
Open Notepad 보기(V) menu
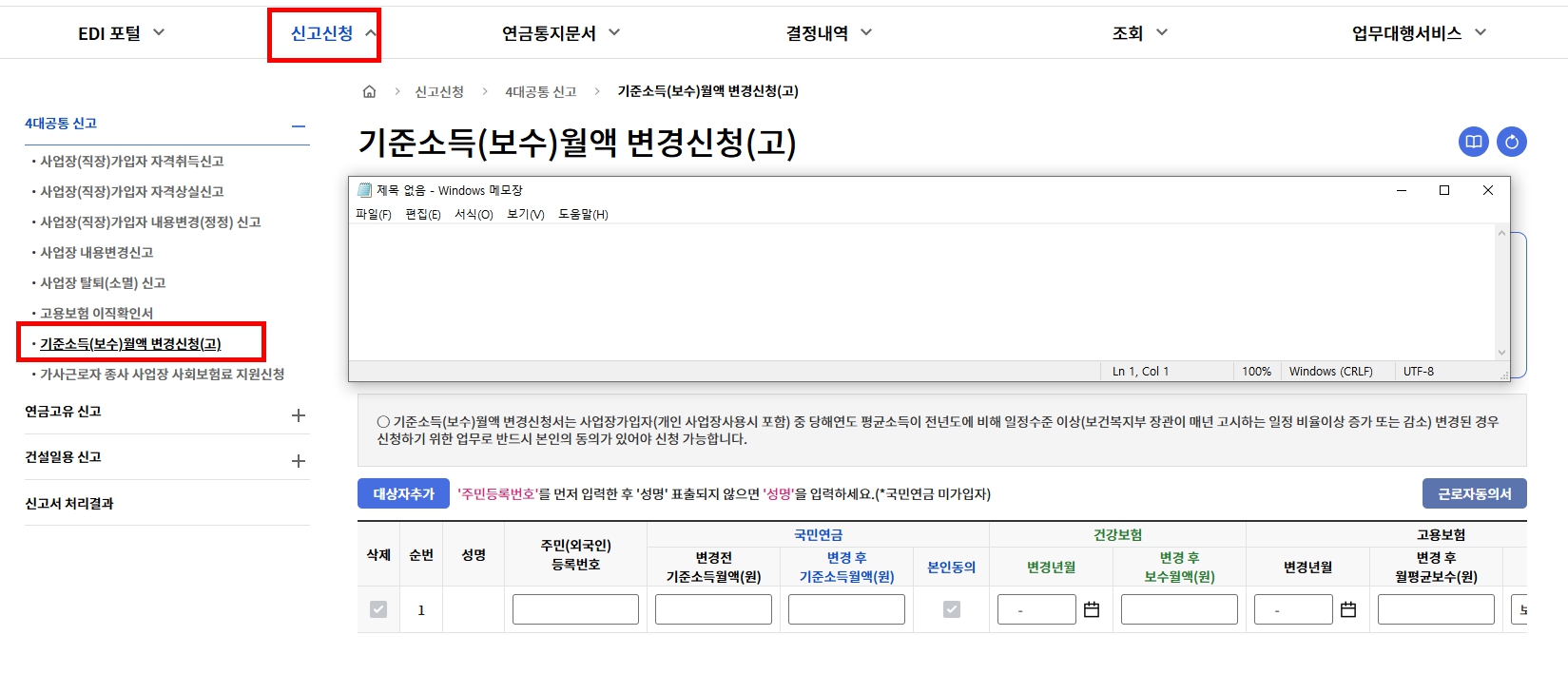tap(526, 214)
